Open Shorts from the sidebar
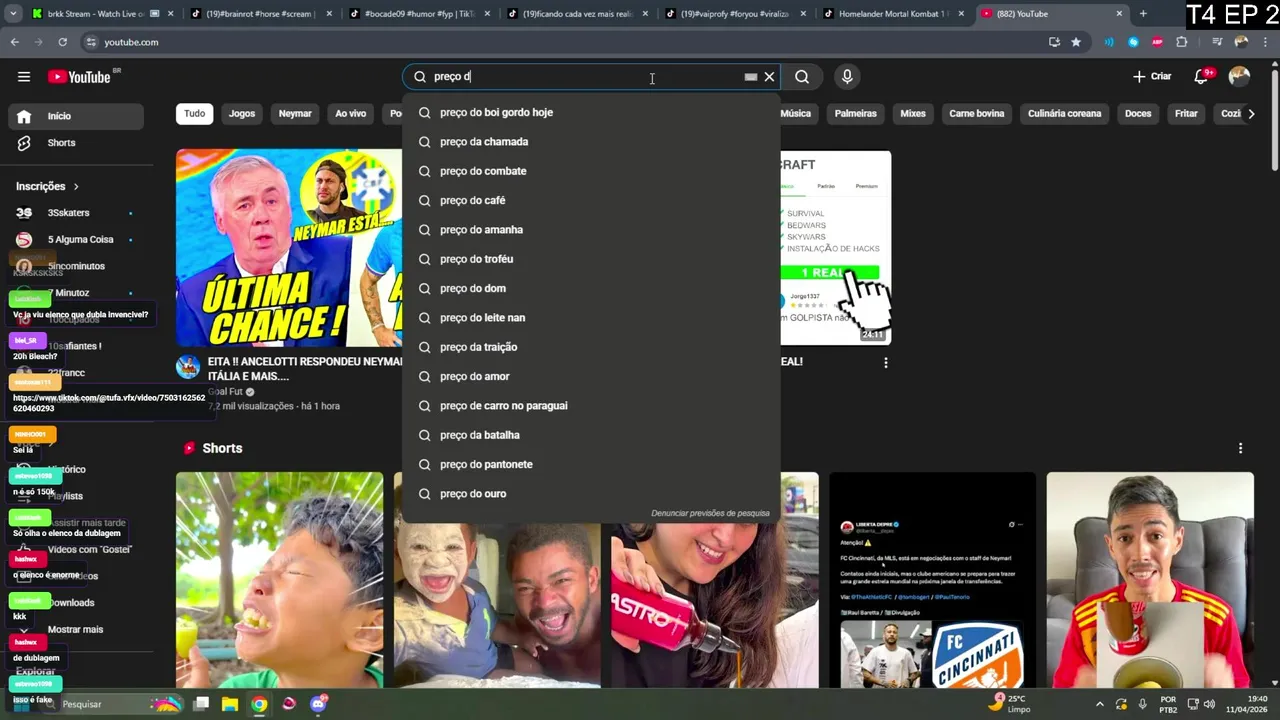 [76, 143]
